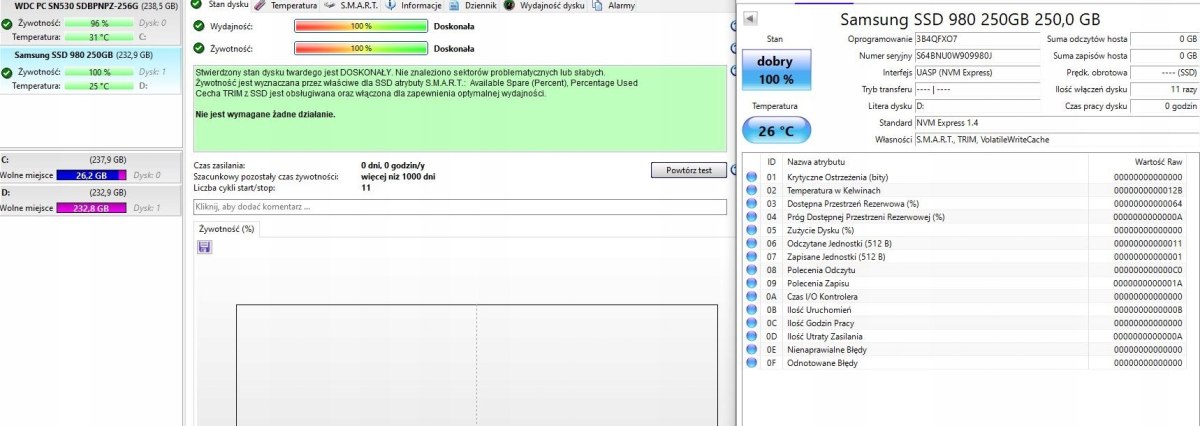The height and width of the screenshot is (426, 1200).
Task: Click the save floppy icon above the chart
Action: (x=204, y=247)
